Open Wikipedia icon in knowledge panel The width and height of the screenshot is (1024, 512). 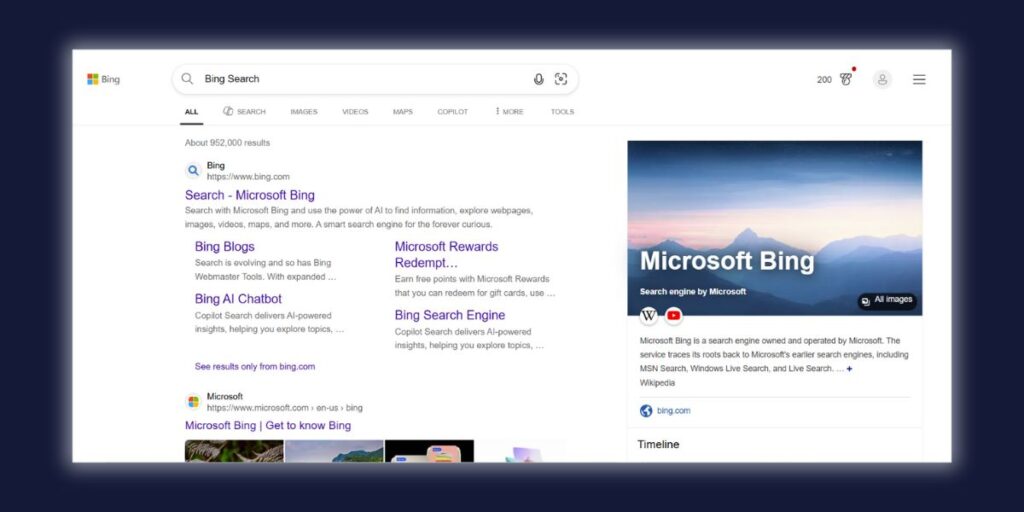649,316
